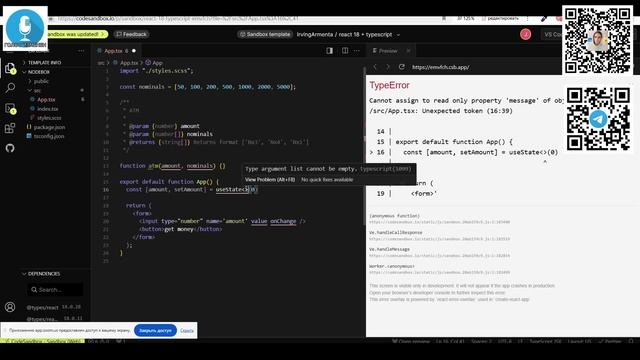Click the value attribute on line 20
The height and width of the screenshot is (360, 640).
click(259, 221)
